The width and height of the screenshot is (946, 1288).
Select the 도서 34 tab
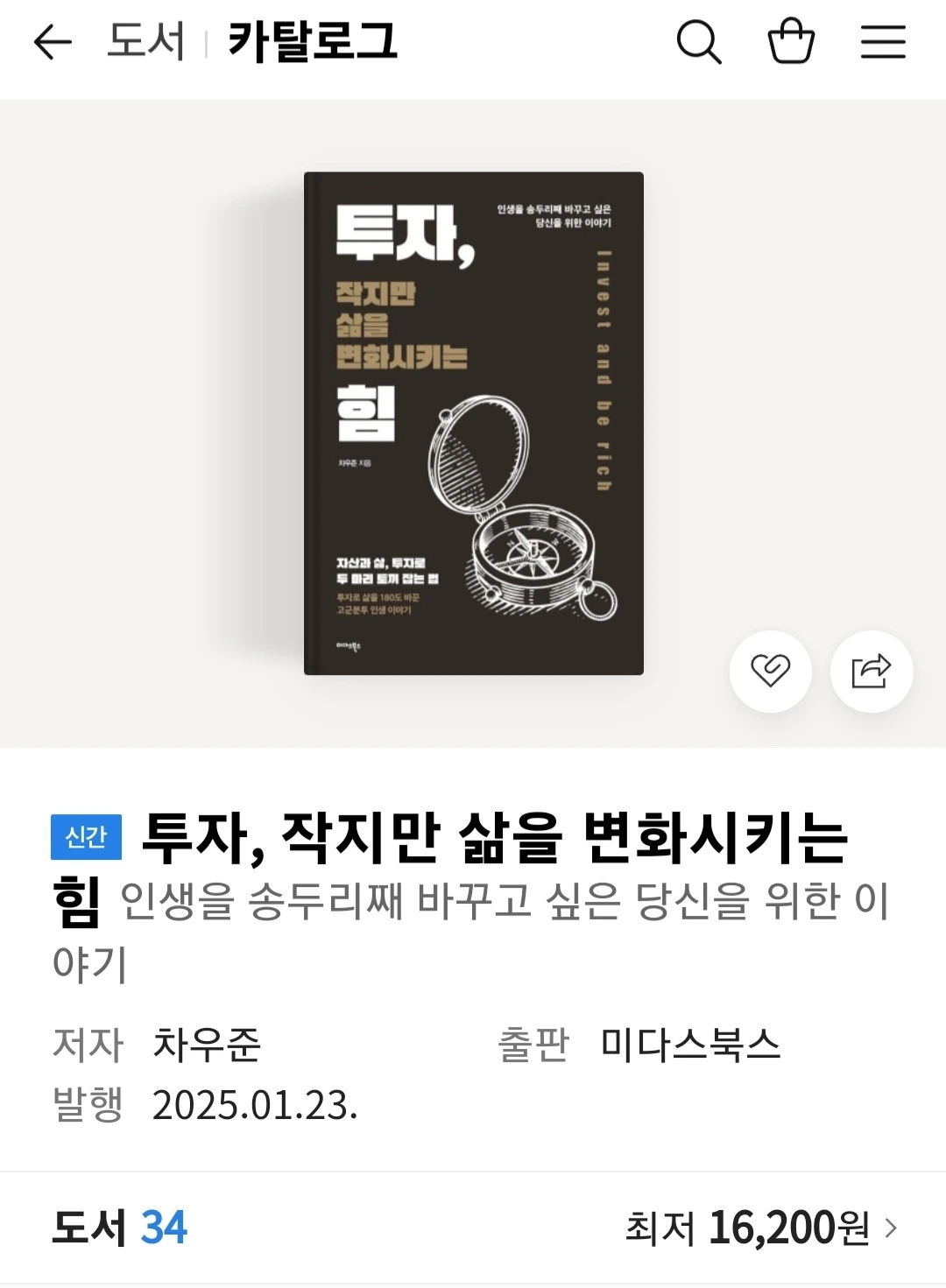[119, 1228]
